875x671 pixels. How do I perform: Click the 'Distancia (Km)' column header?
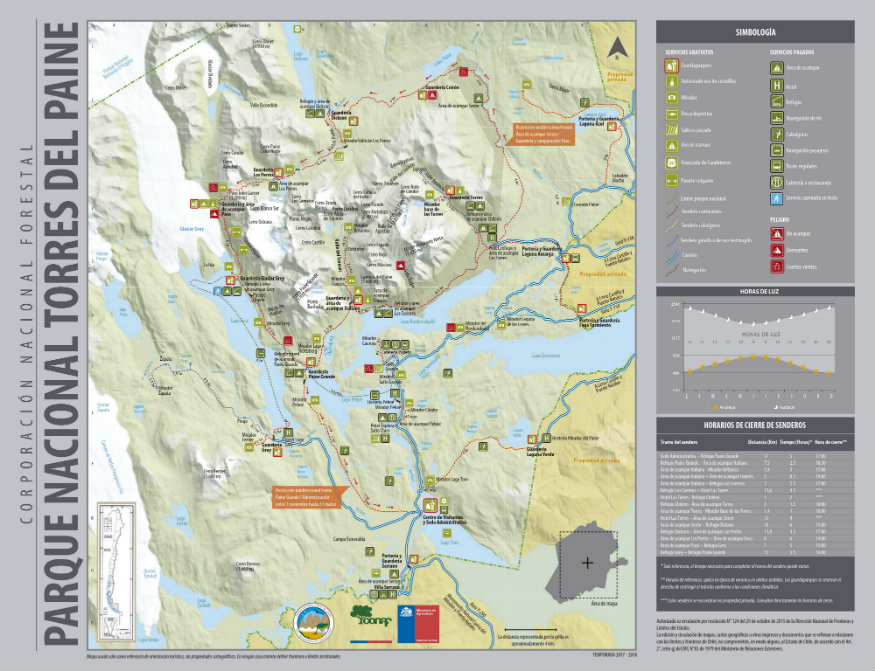coord(762,442)
